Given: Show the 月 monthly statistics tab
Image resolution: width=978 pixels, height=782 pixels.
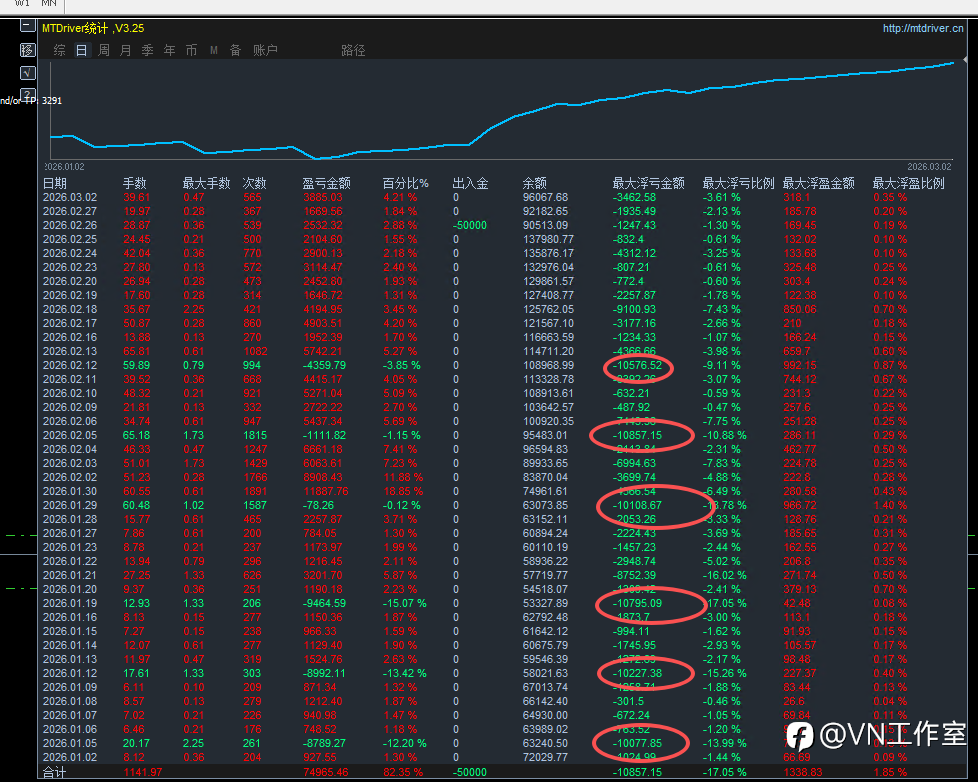Looking at the screenshot, I should (126, 50).
